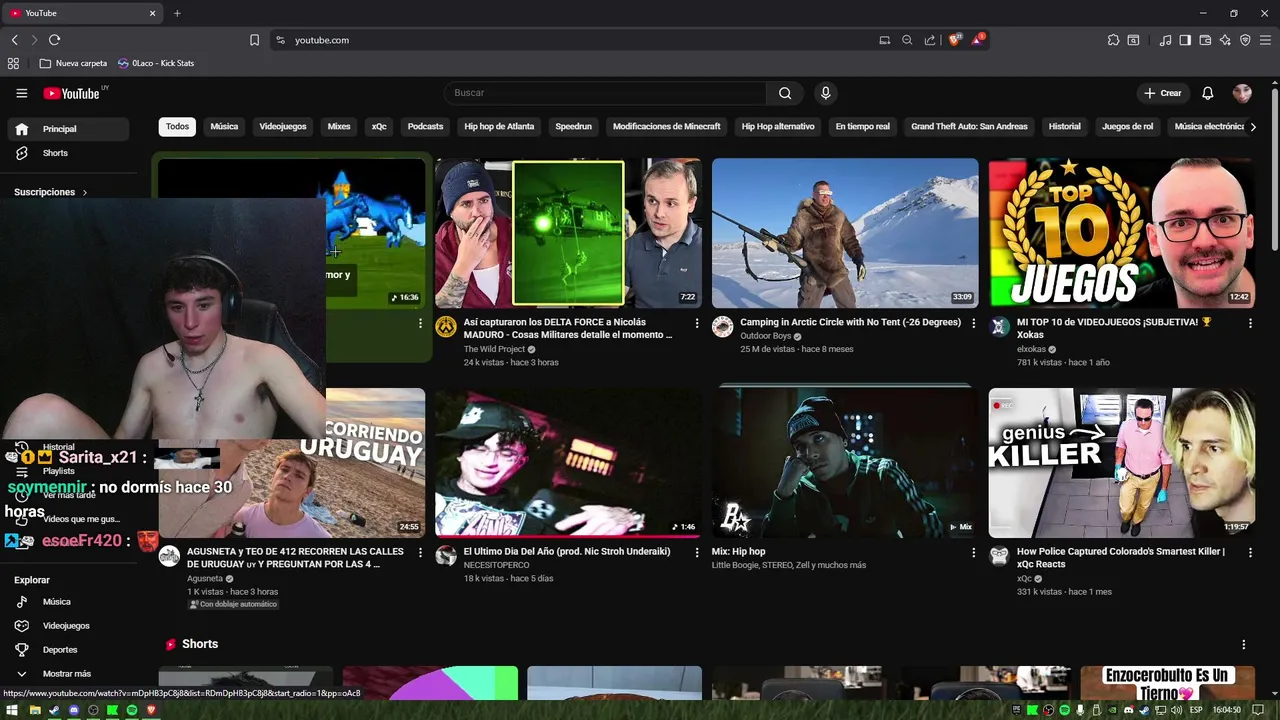Open the Brave Wallet icon
The height and width of the screenshot is (720, 1280).
click(1205, 40)
